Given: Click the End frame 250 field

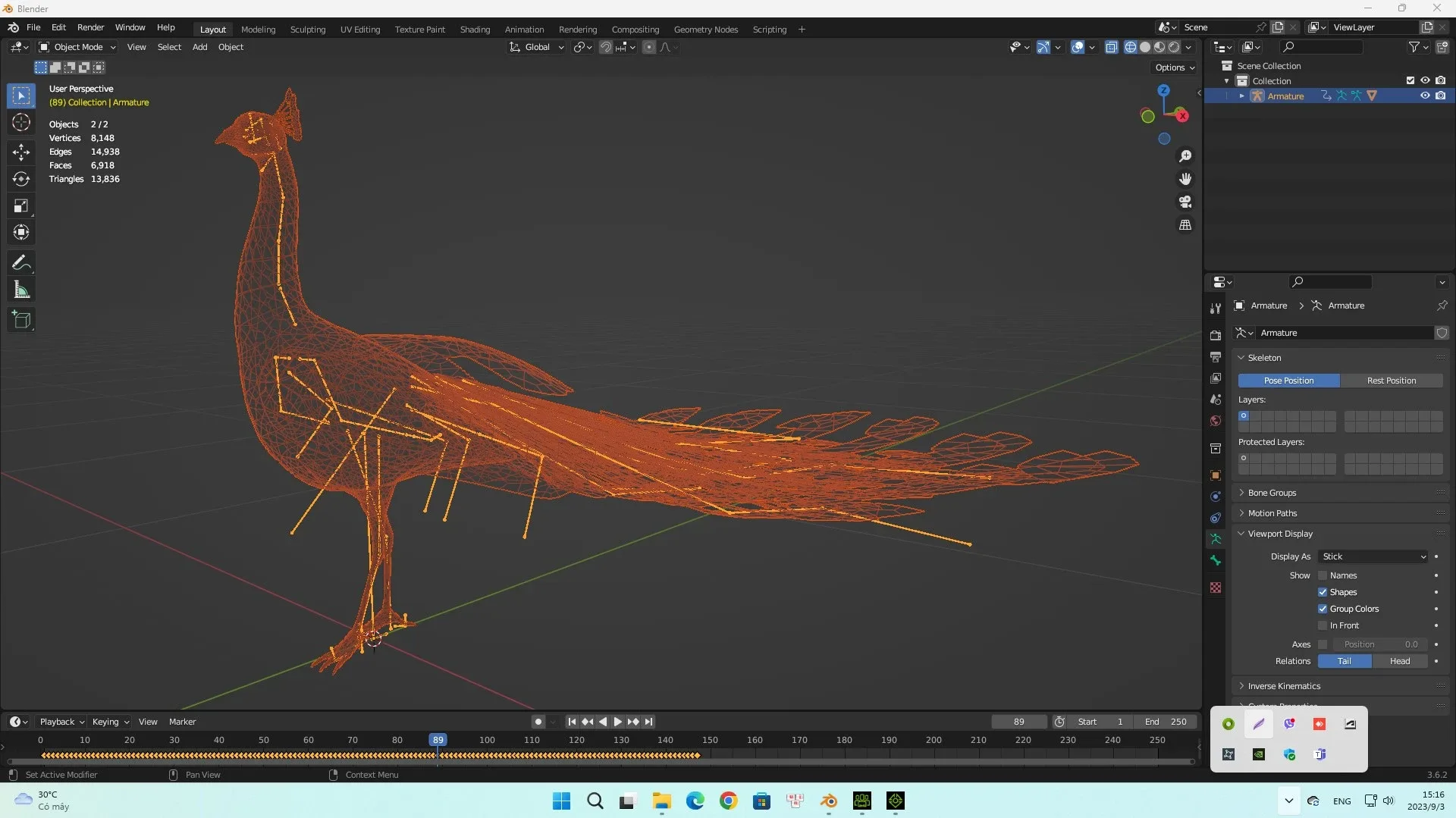Looking at the screenshot, I should pyautogui.click(x=1166, y=722).
